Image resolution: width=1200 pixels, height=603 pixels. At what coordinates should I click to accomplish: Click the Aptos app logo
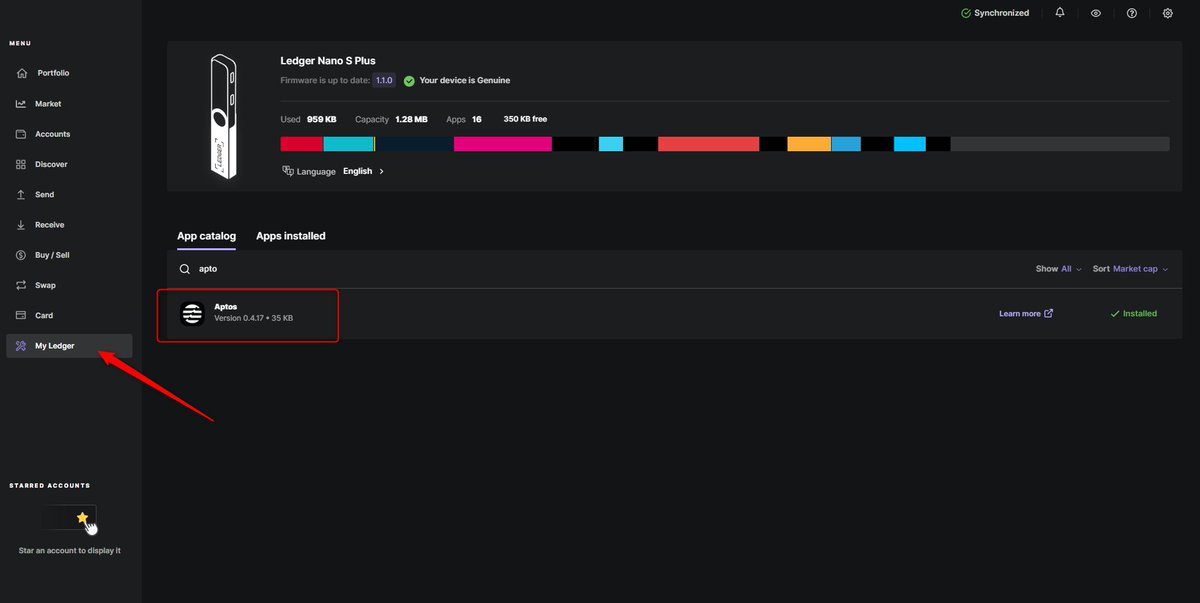point(192,313)
